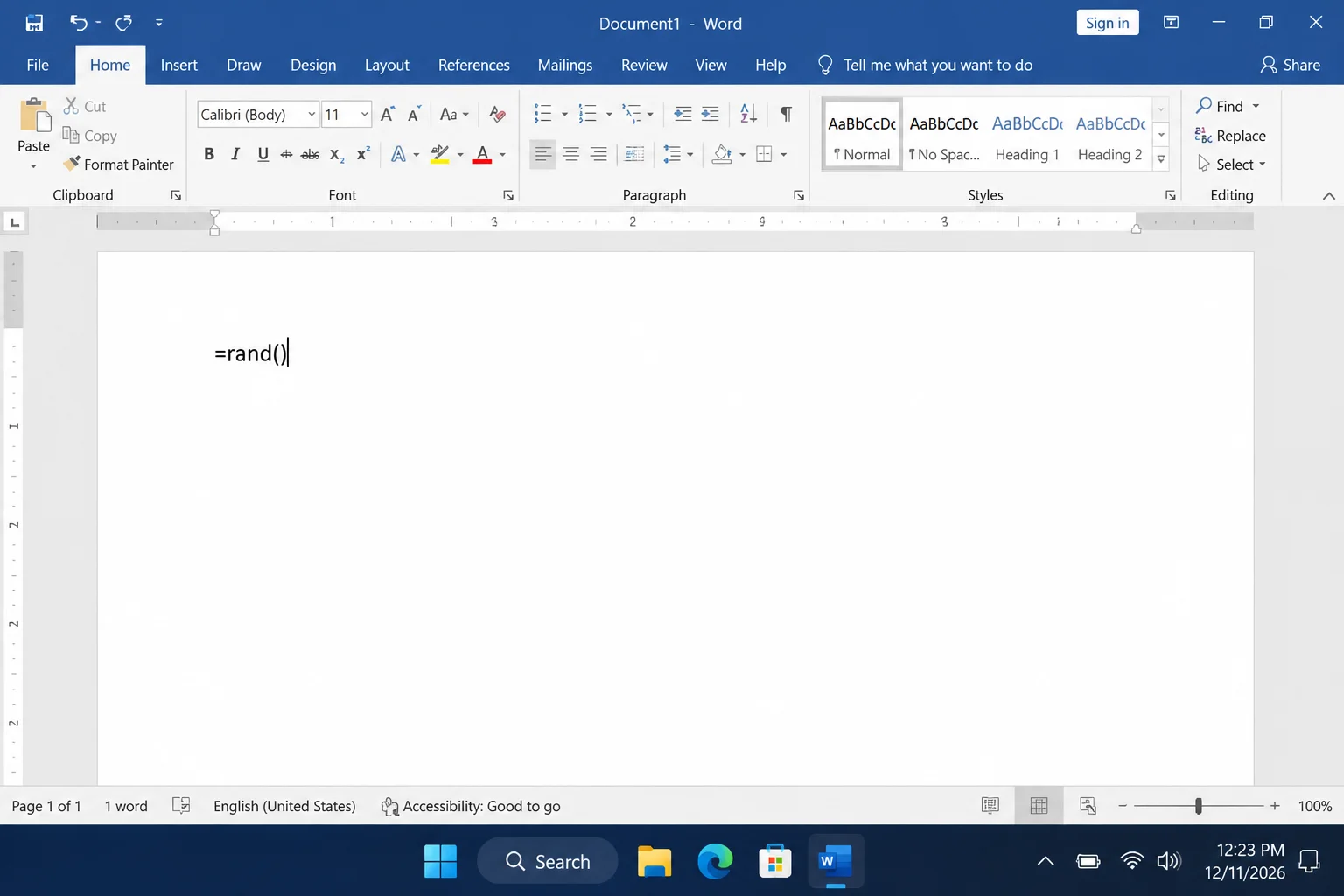Click the Share button

click(1291, 65)
